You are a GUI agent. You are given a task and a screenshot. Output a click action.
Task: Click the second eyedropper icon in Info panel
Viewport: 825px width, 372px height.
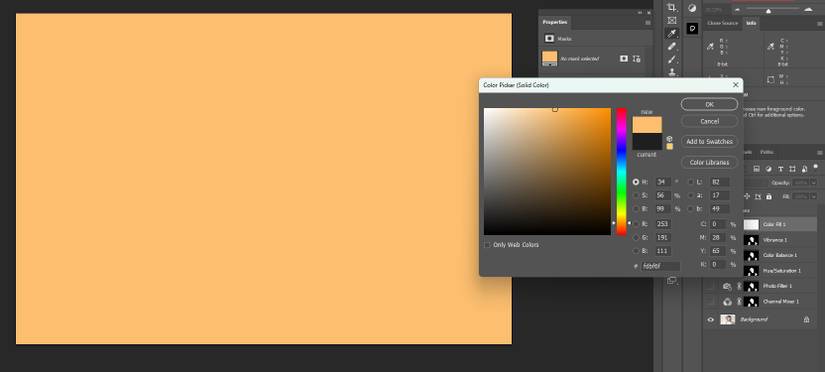tap(770, 47)
